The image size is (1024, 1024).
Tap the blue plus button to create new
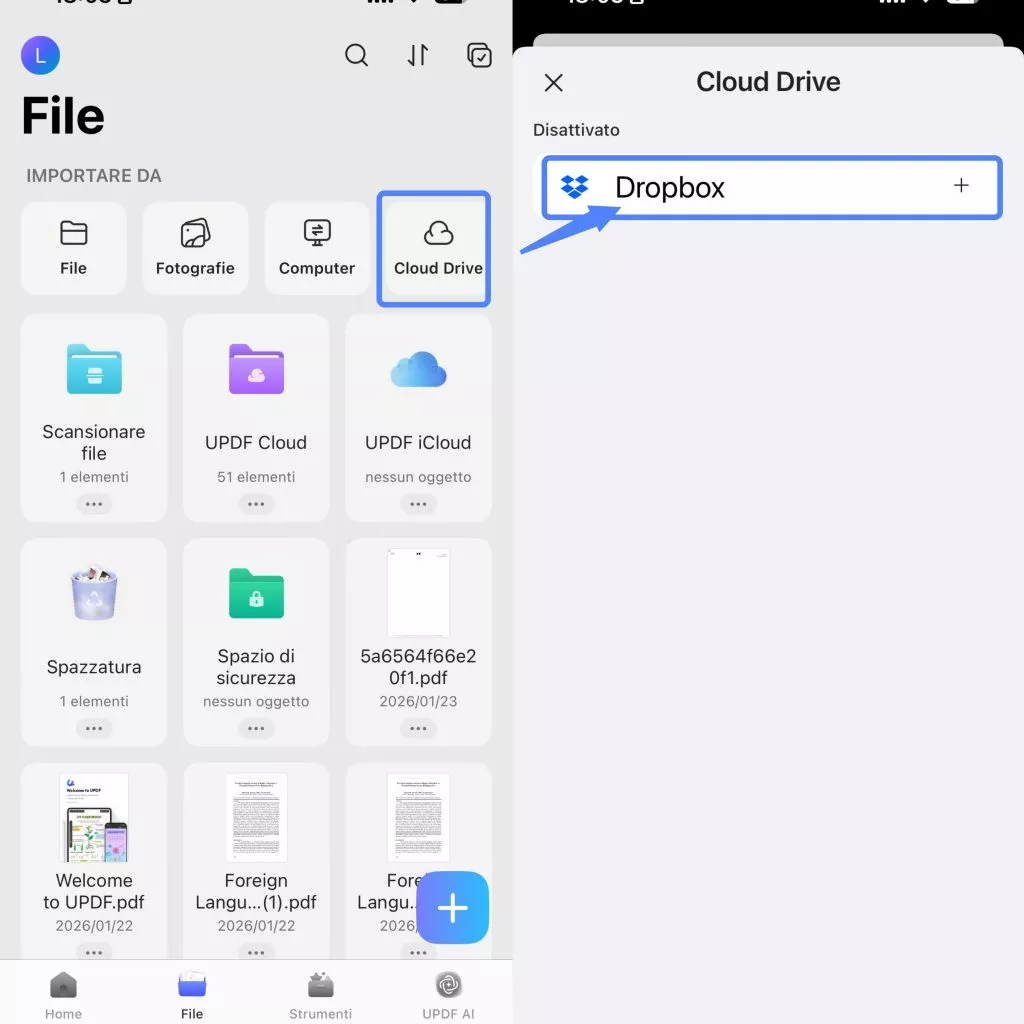[452, 908]
